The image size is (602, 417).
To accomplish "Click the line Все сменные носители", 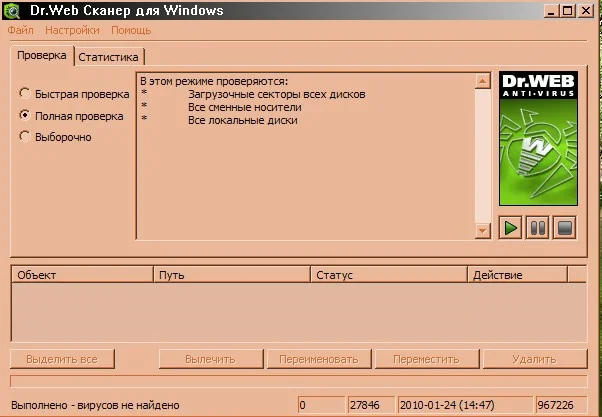I will tap(245, 107).
